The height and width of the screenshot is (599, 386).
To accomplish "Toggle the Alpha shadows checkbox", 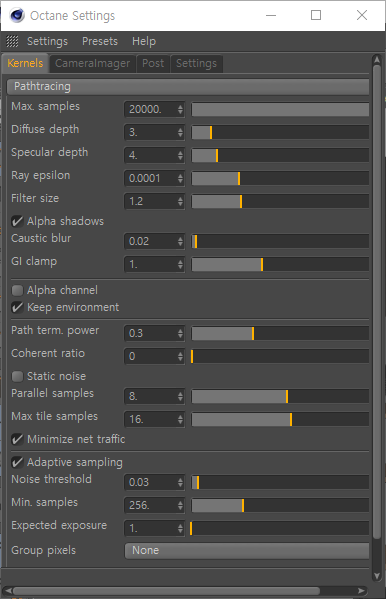I will 17,221.
